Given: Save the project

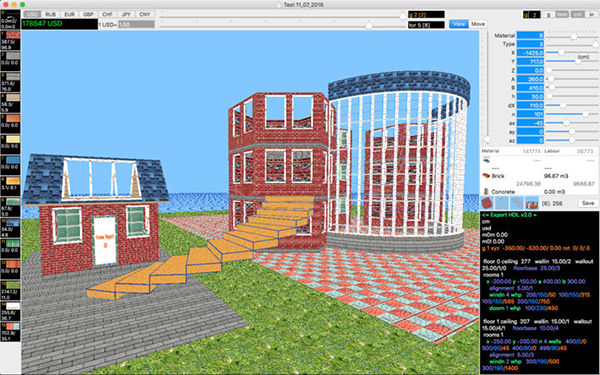Looking at the screenshot, I should (588, 203).
